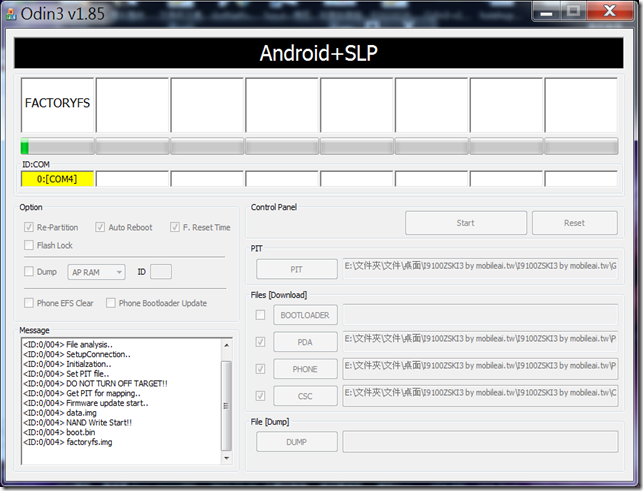The width and height of the screenshot is (643, 491).
Task: Click the 'Firmware update start..' log line
Action: point(86,403)
